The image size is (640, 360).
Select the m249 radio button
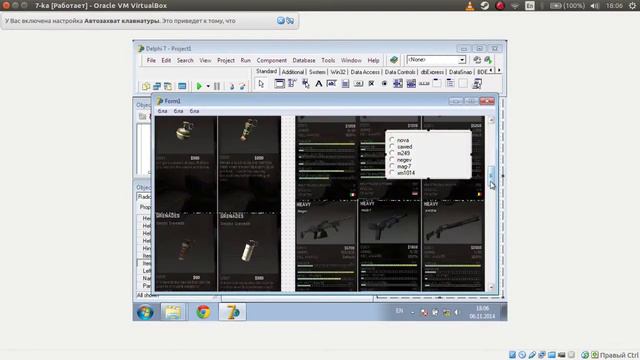coord(392,153)
